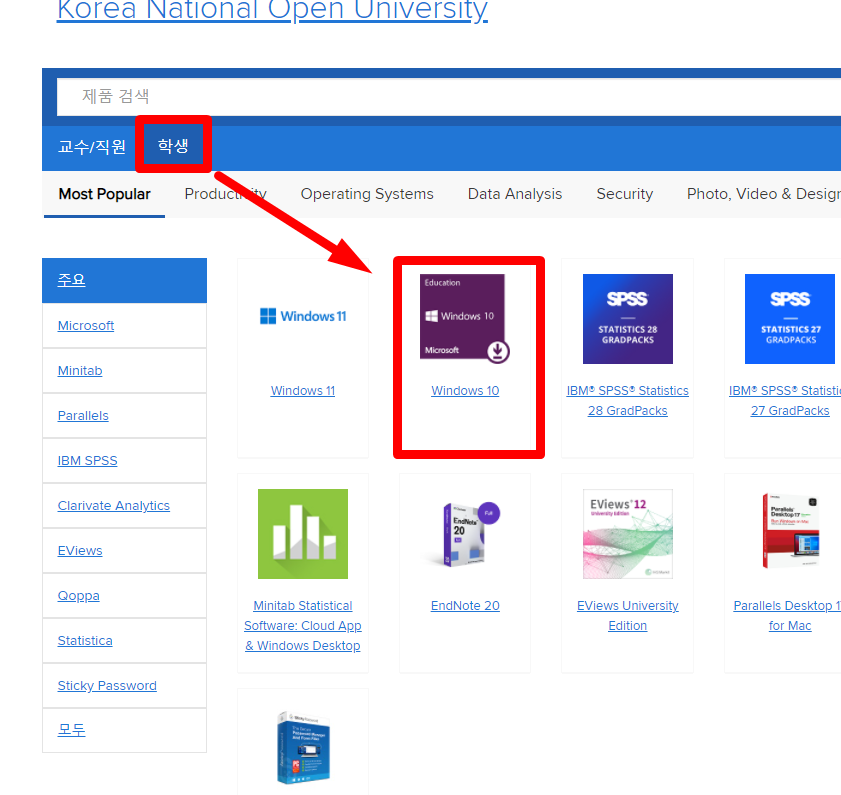Open the Sticky Password box image

click(x=303, y=748)
